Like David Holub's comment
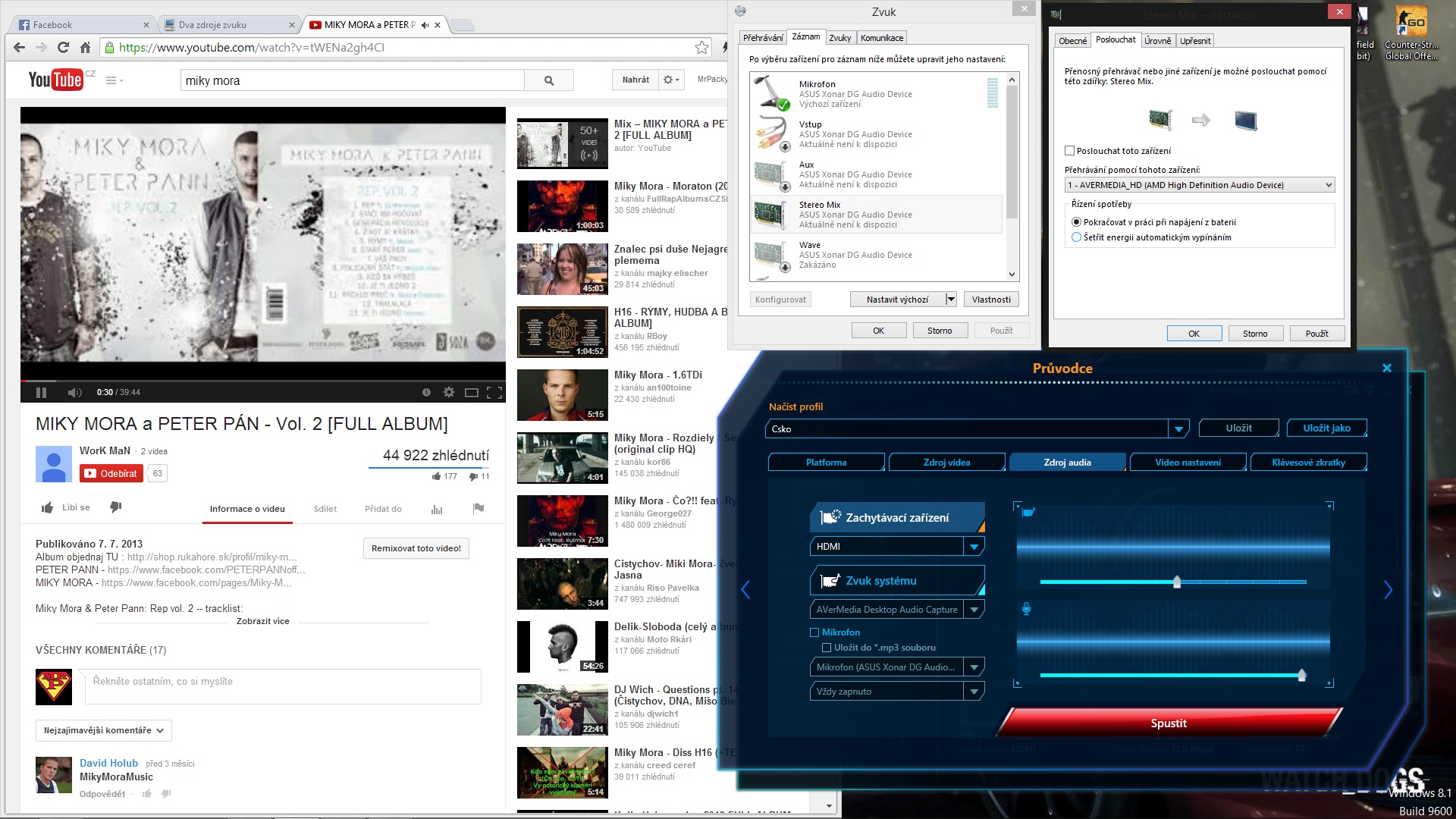 147,794
